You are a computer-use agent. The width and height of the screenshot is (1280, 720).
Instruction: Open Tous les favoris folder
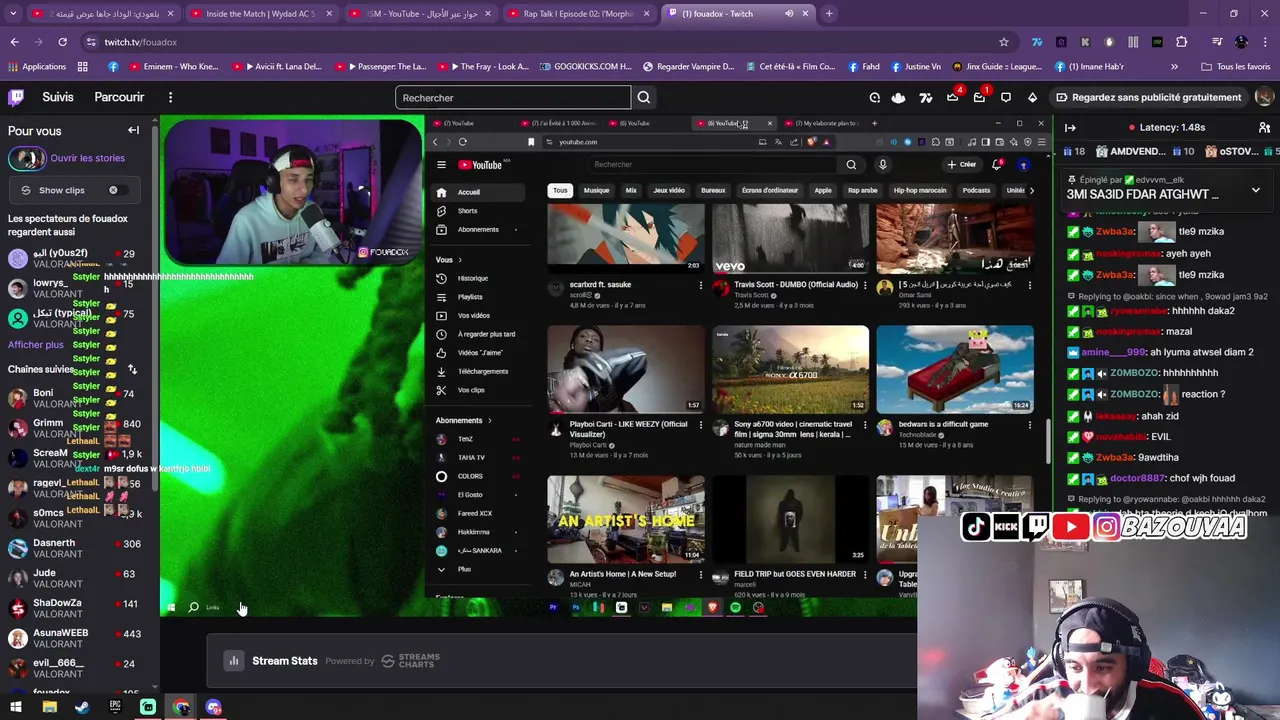tap(1235, 67)
